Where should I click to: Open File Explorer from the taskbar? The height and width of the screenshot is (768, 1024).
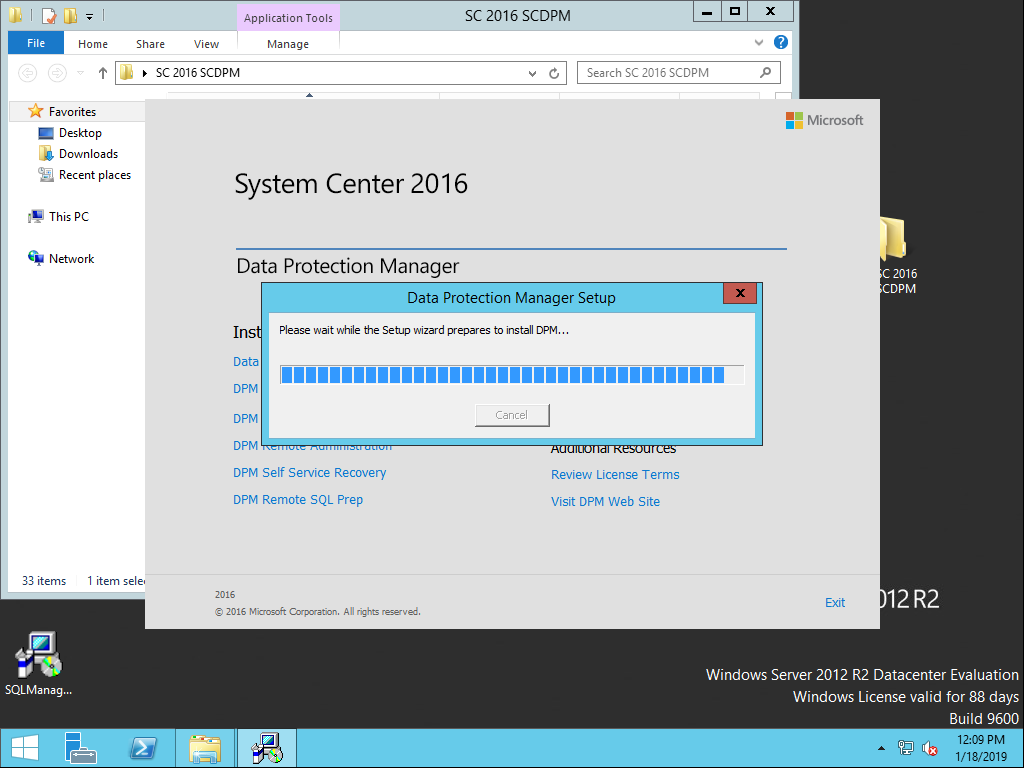(205, 747)
